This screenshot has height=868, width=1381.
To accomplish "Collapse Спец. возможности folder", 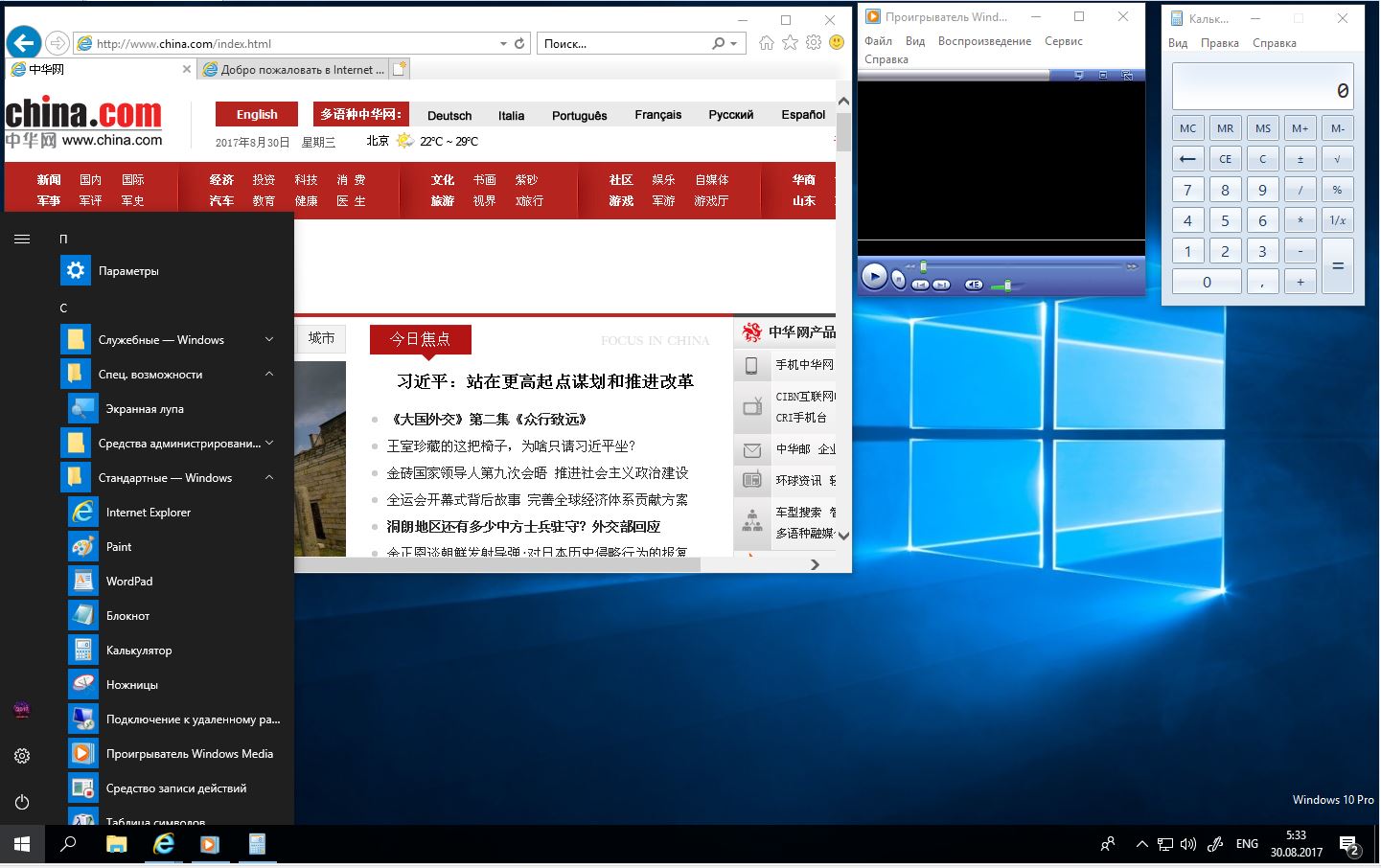I will 269,375.
